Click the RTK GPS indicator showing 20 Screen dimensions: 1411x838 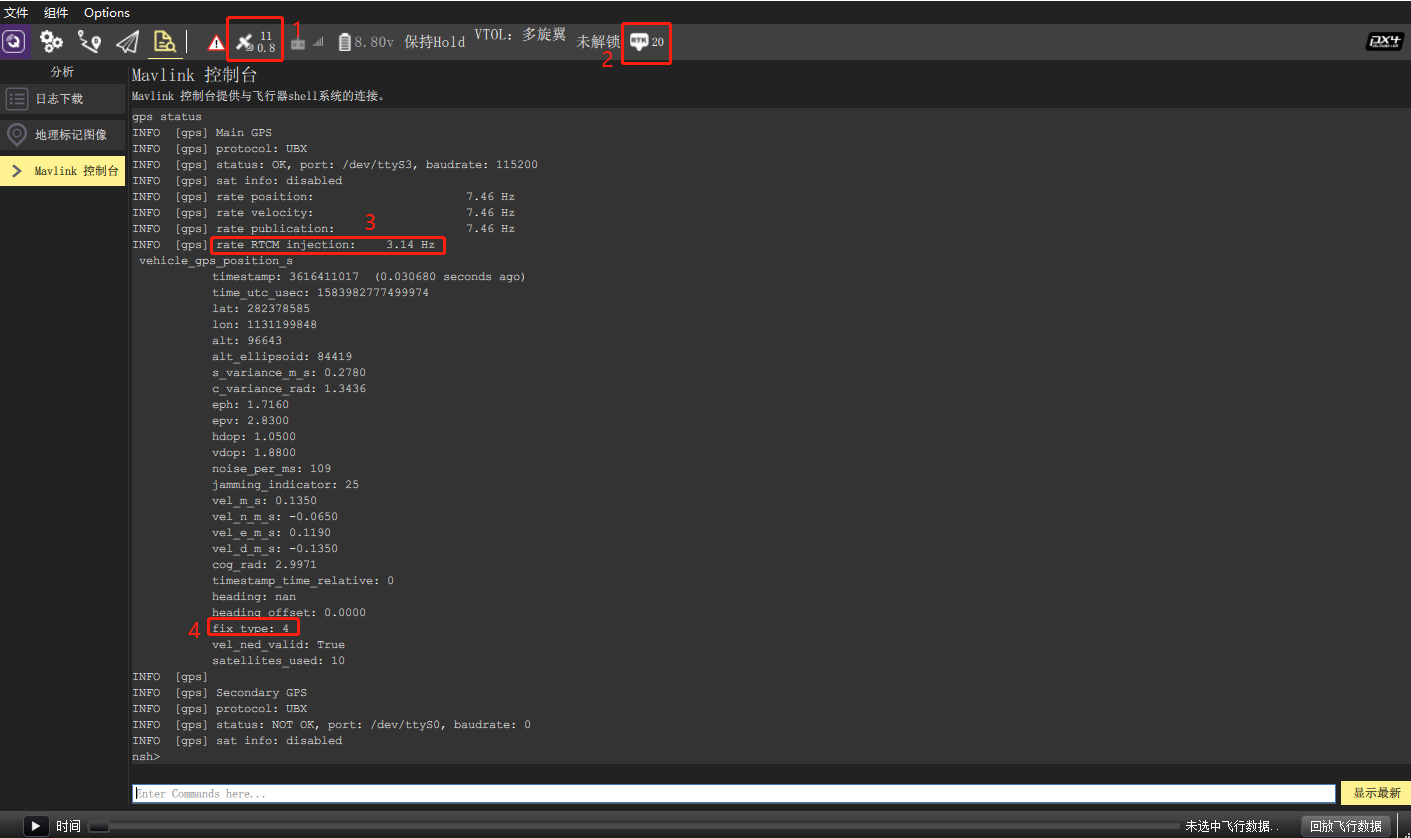click(646, 42)
